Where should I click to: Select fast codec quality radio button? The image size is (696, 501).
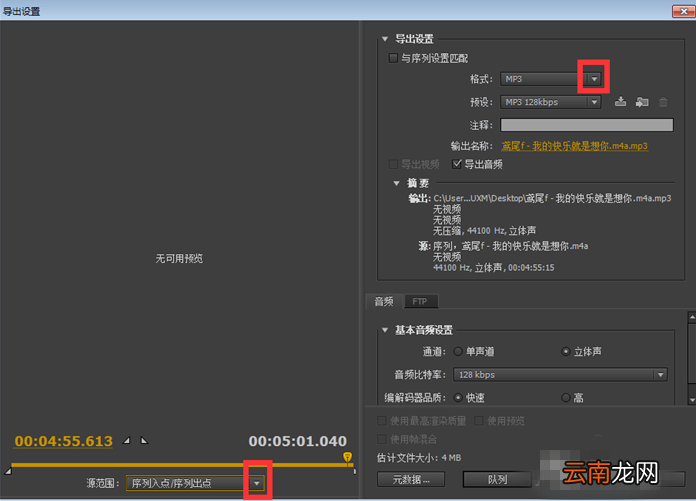[458, 398]
